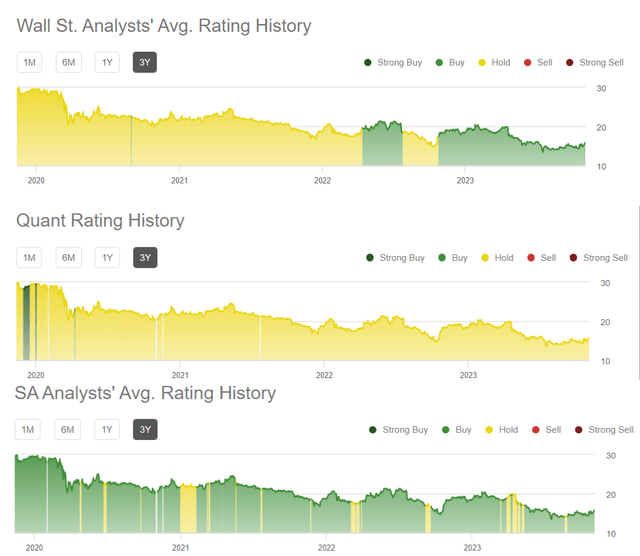Toggle Strong Buy legend dot in Wall St. chart
Screen dimensions: 640x556
(x=368, y=63)
